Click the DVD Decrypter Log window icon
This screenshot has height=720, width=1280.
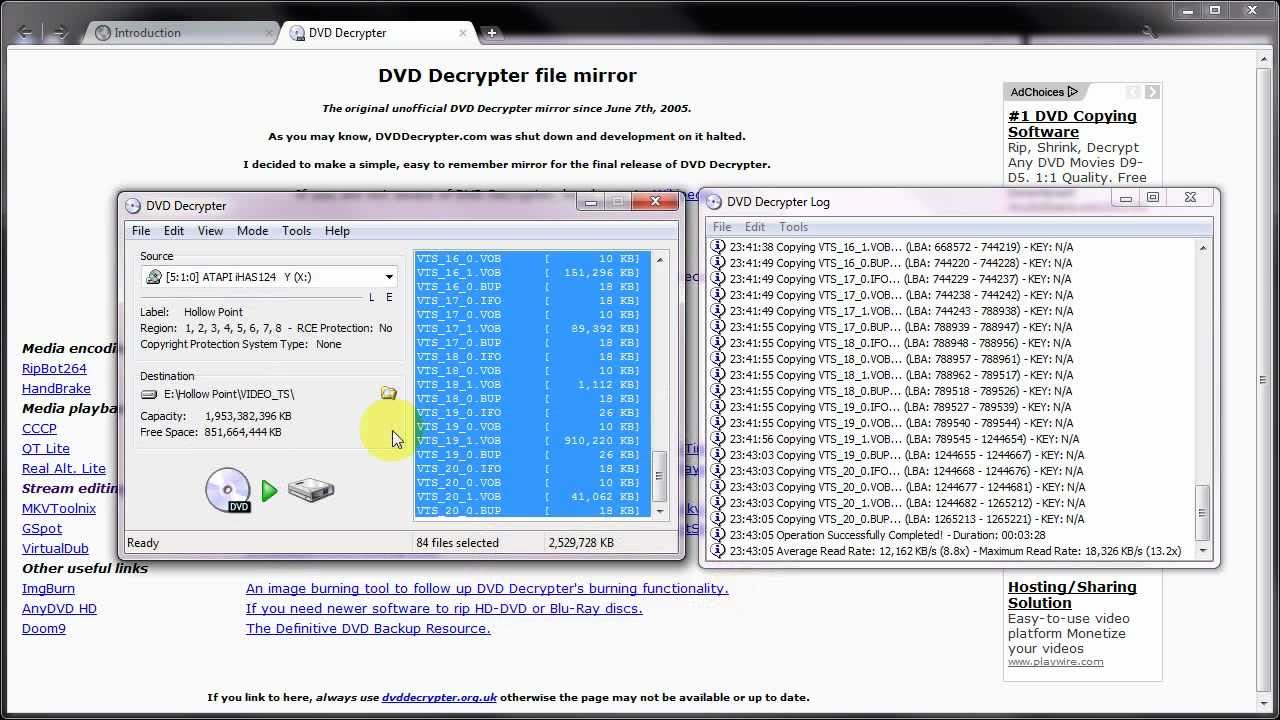(x=714, y=202)
